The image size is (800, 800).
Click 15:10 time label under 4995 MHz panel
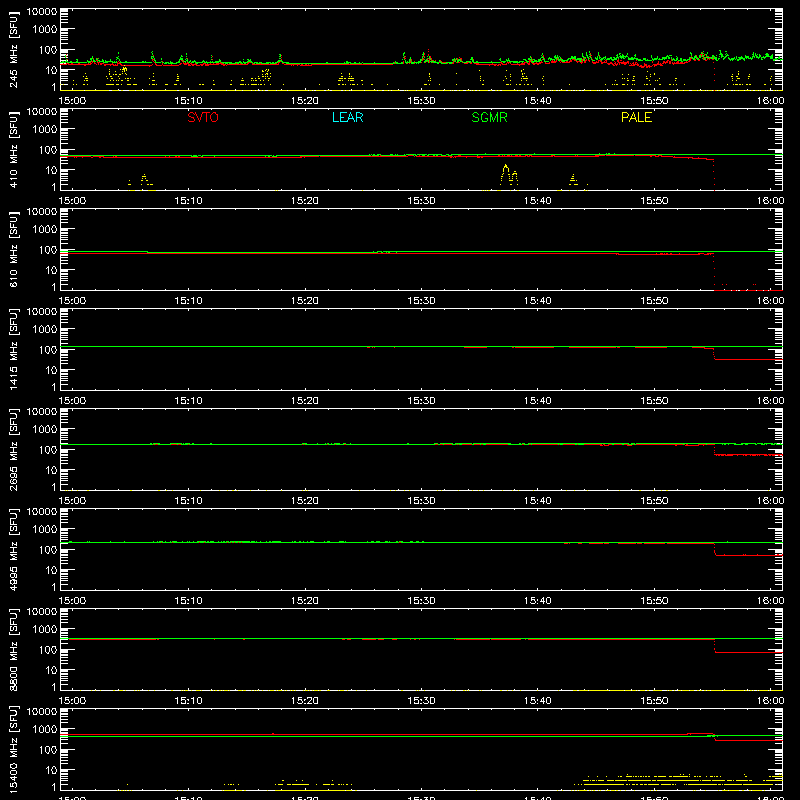tap(189, 601)
